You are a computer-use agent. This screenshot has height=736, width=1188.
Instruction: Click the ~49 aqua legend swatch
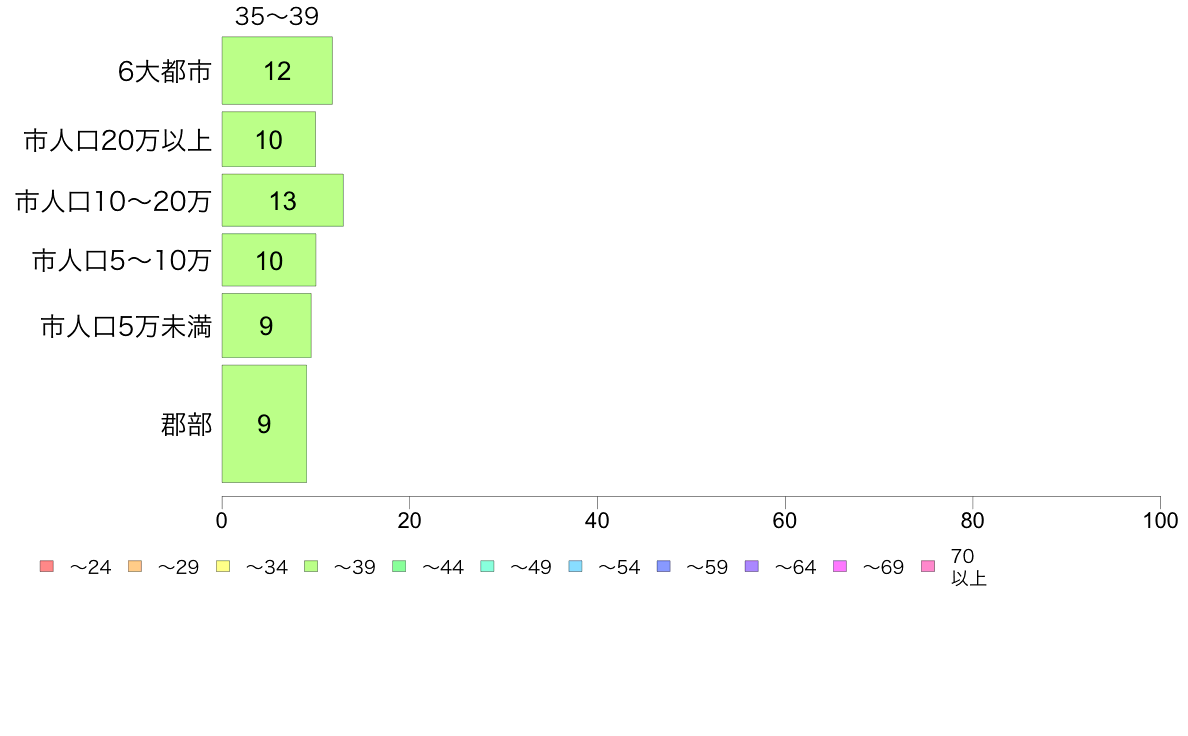(x=487, y=566)
